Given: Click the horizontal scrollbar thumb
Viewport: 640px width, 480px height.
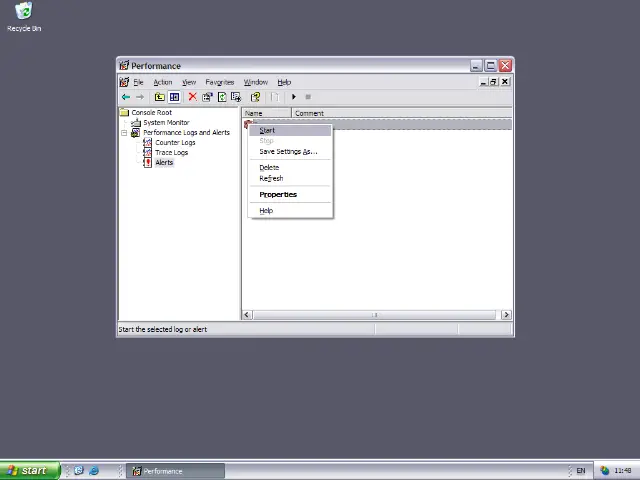Looking at the screenshot, I should (375, 315).
